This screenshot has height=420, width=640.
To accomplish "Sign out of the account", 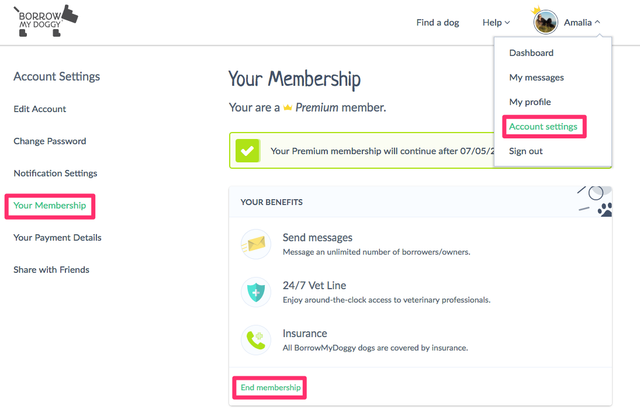I will 526,151.
